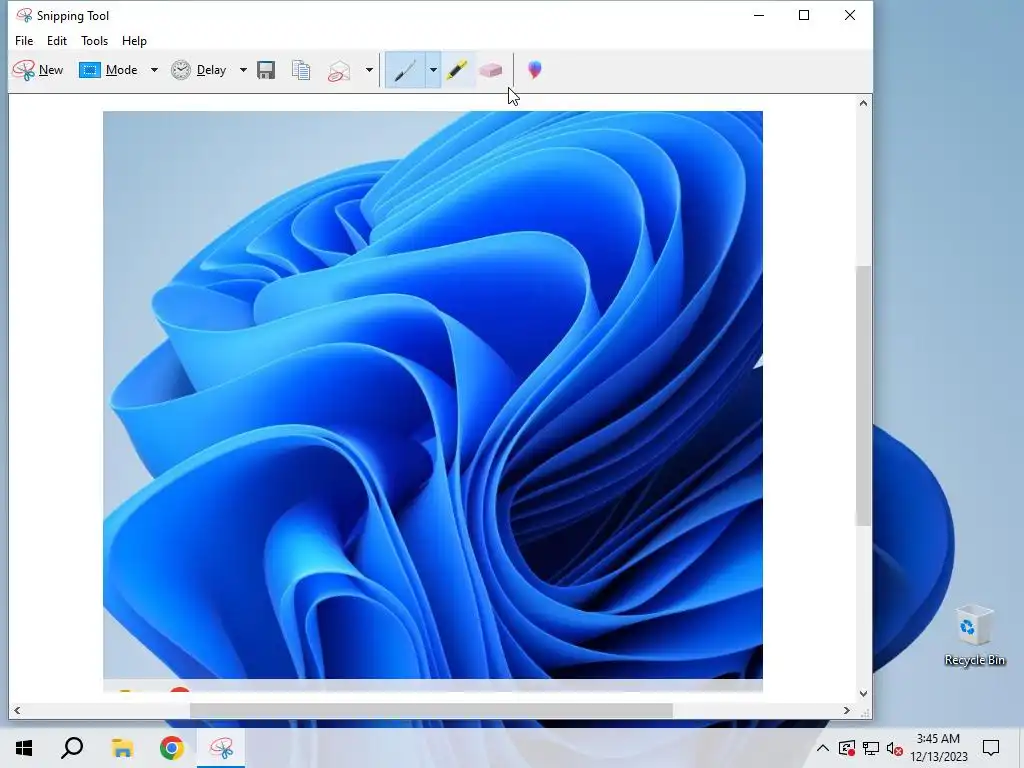
Task: Open taskbar Search magnifier
Action: point(72,748)
